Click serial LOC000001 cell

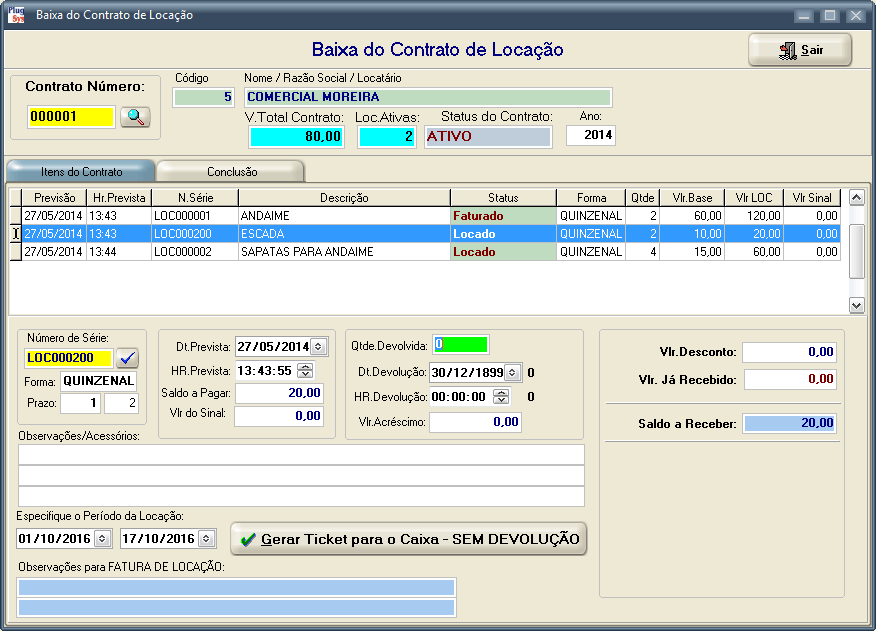pyautogui.click(x=195, y=216)
